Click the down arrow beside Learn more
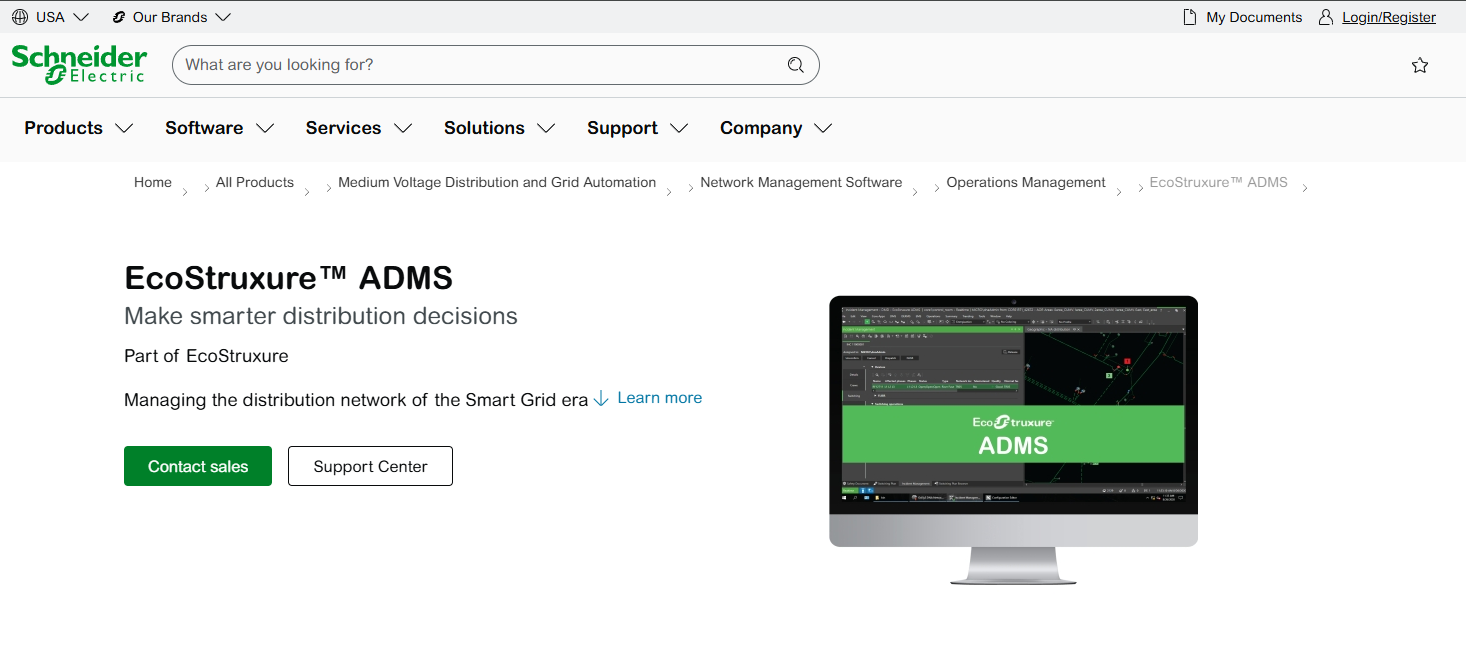 (x=601, y=398)
